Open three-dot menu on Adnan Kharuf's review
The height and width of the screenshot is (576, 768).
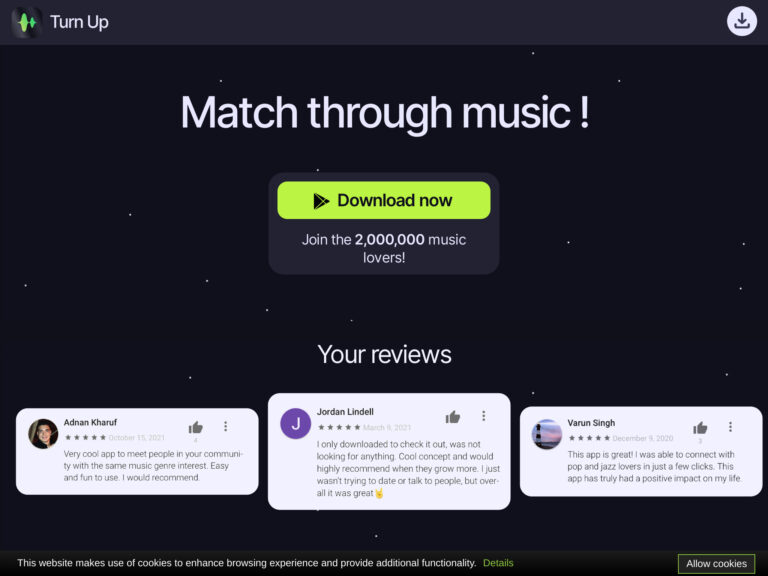pos(225,426)
